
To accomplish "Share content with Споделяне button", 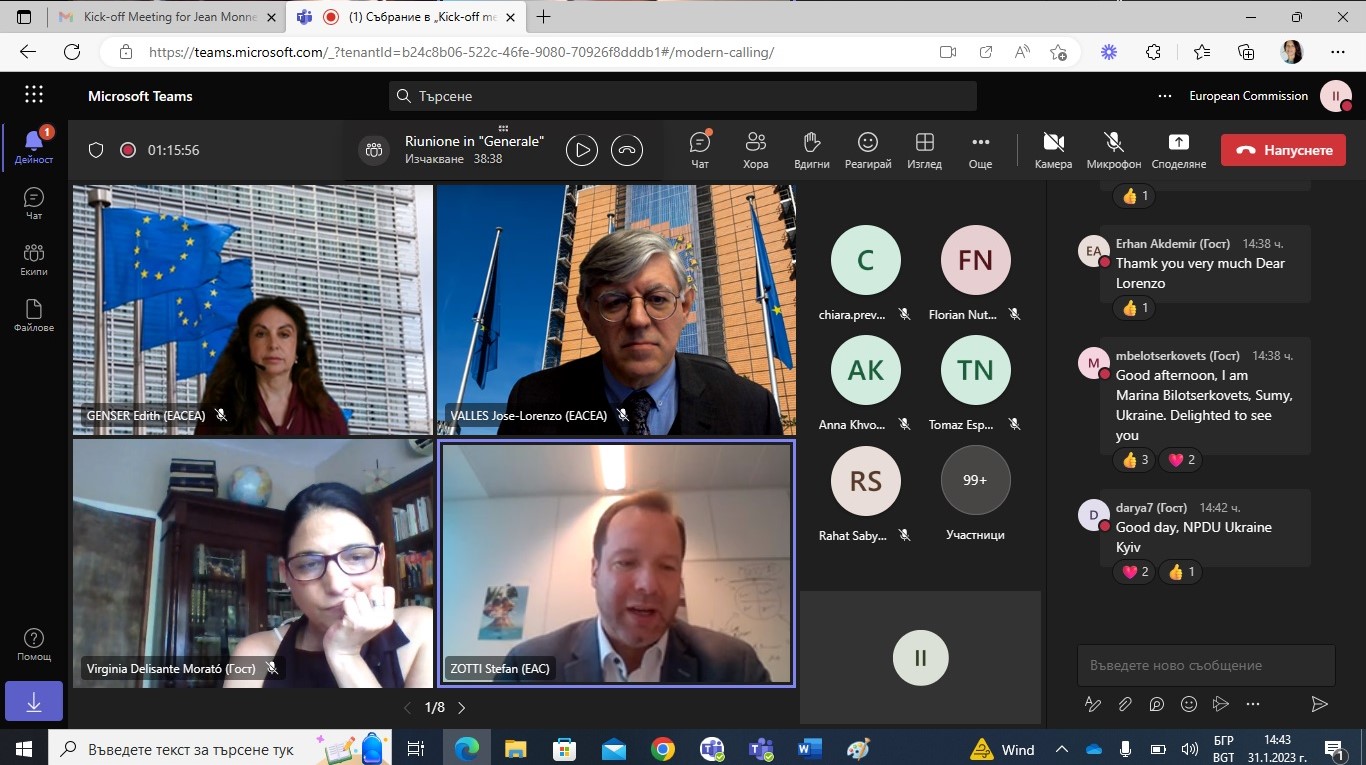I will click(x=1179, y=150).
